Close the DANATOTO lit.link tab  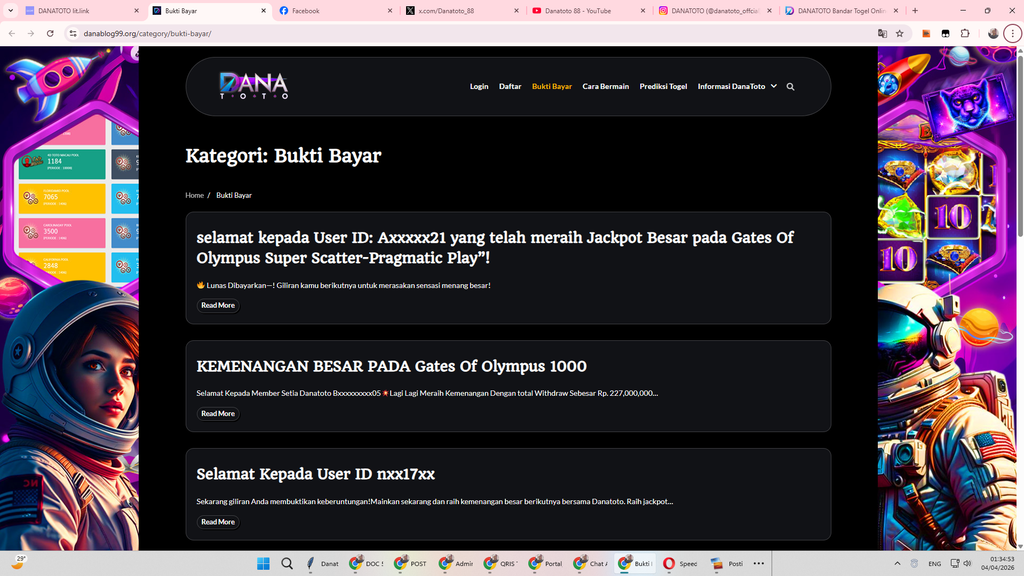pos(136,10)
